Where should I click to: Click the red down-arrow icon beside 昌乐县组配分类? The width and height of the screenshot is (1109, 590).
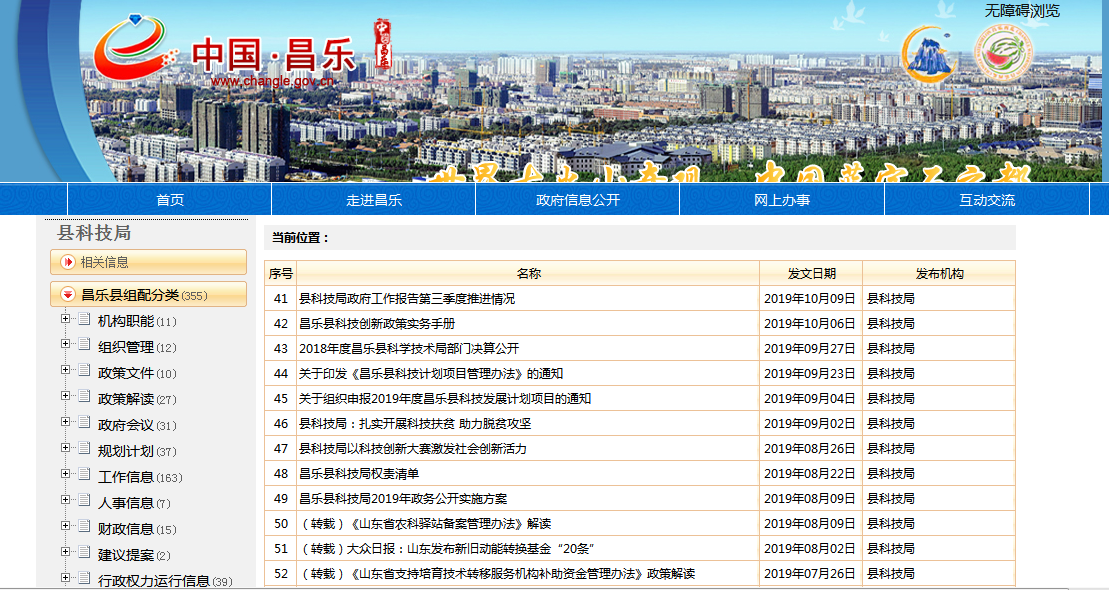click(68, 295)
